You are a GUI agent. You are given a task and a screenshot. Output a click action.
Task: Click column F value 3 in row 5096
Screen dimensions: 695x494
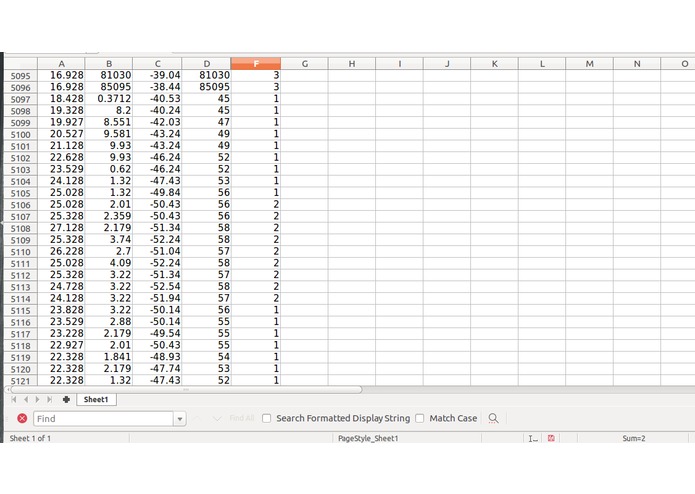(x=256, y=87)
